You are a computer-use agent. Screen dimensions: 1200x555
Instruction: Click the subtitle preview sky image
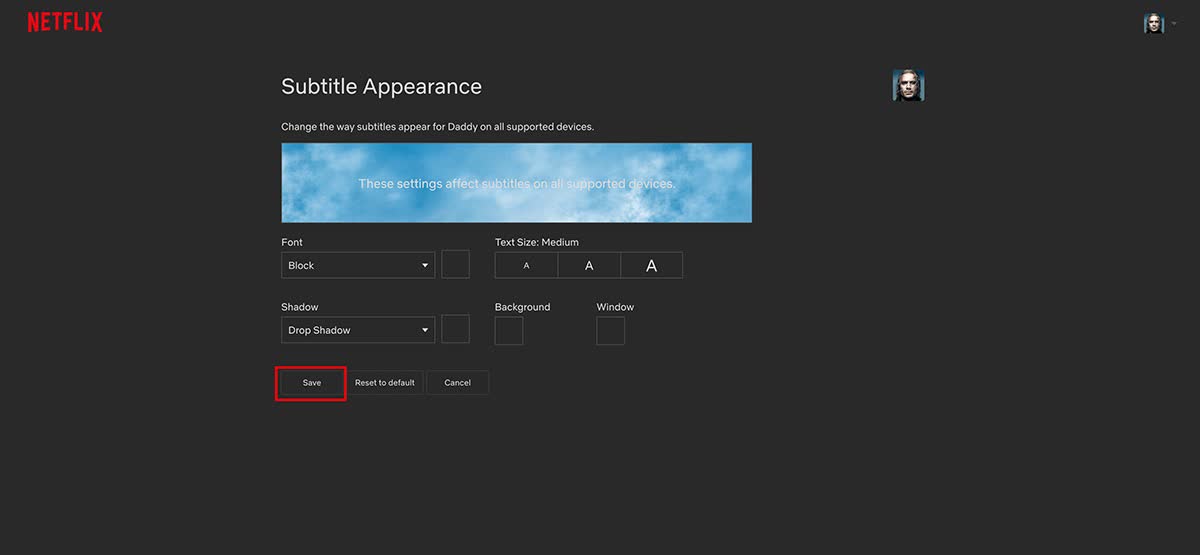[x=516, y=183]
